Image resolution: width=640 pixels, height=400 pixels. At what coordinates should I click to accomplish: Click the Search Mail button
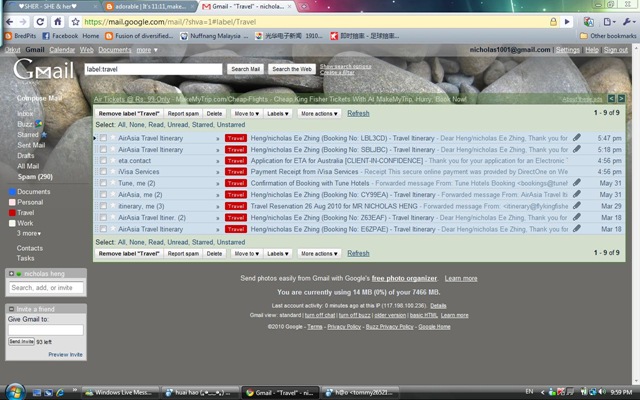click(x=245, y=69)
